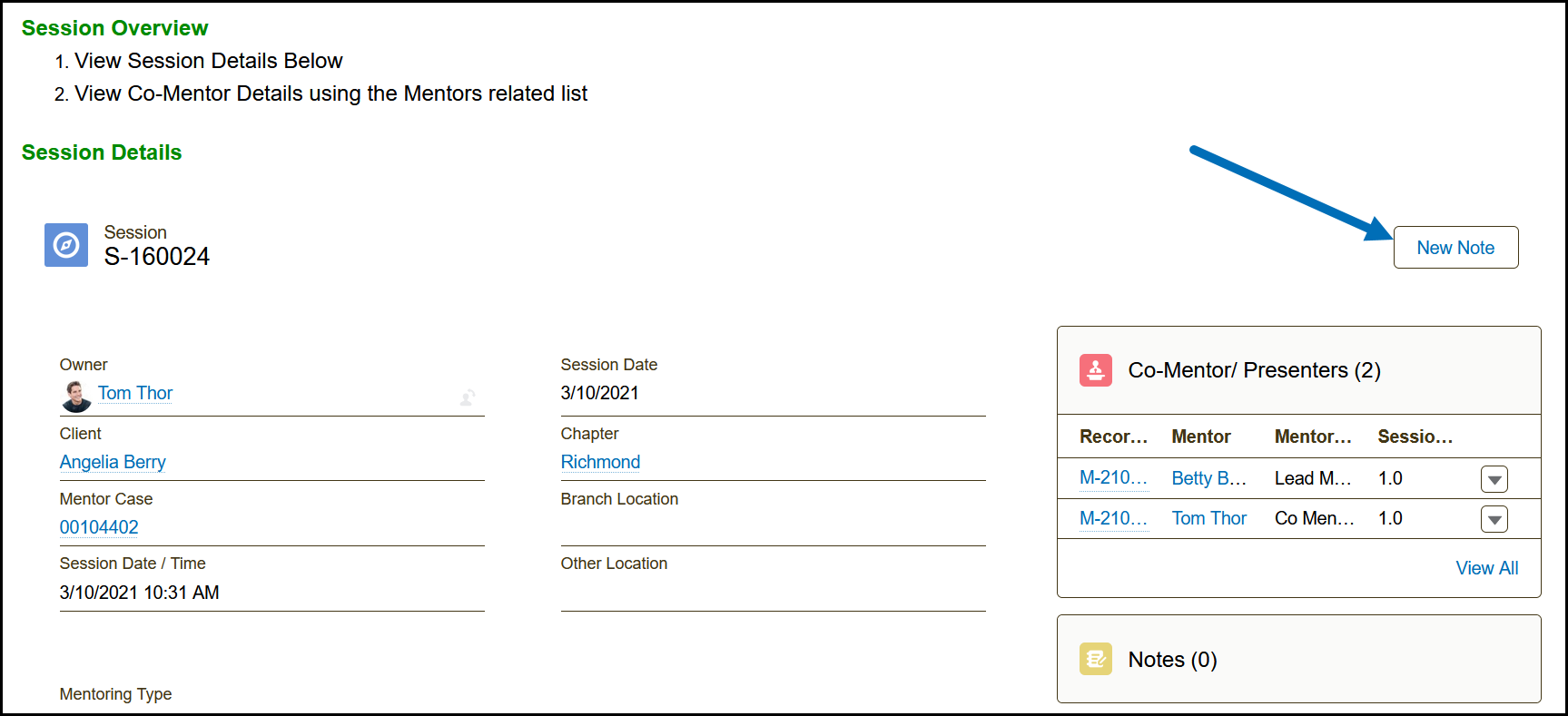1568x716 pixels.
Task: Click the change owner icon
Action: [x=468, y=397]
